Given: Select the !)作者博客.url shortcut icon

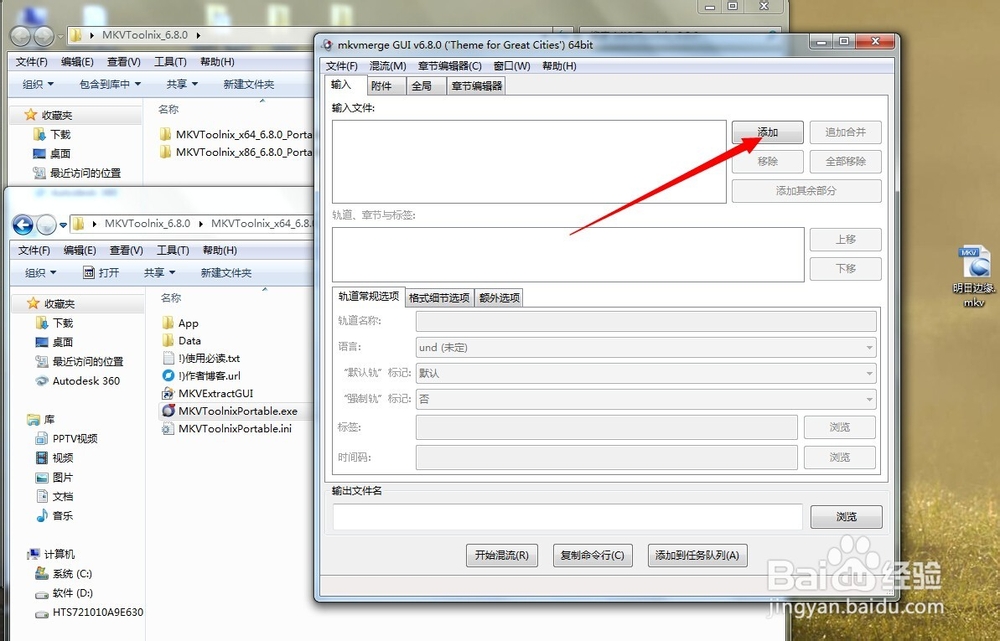Looking at the screenshot, I should coord(168,376).
